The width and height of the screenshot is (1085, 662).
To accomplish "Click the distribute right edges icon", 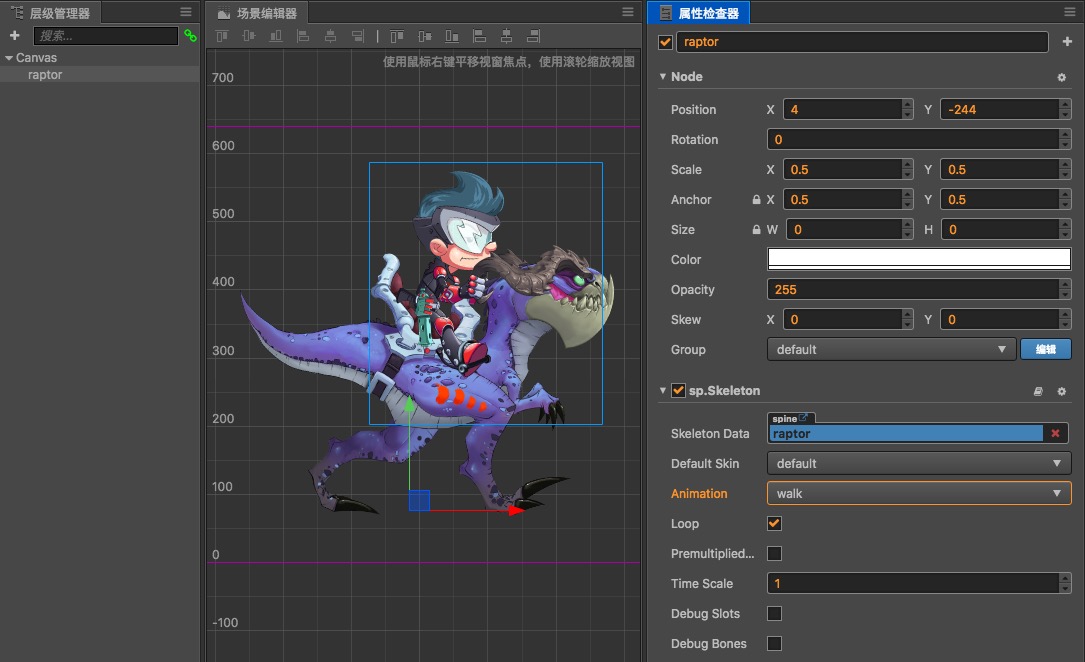I will [534, 36].
